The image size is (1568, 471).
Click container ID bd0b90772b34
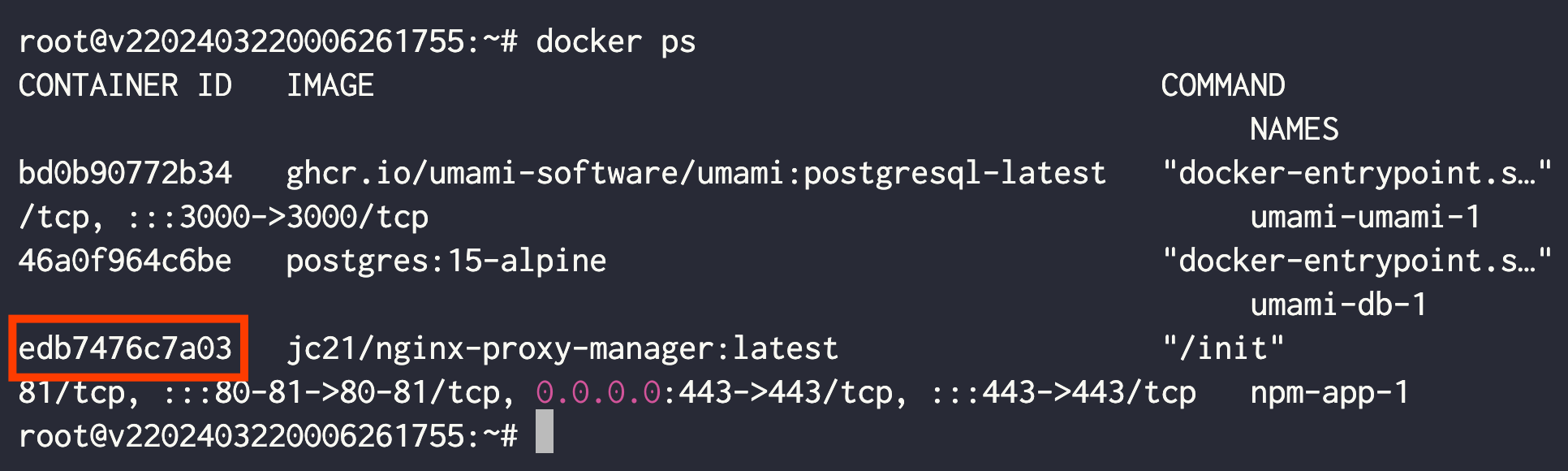click(x=126, y=173)
